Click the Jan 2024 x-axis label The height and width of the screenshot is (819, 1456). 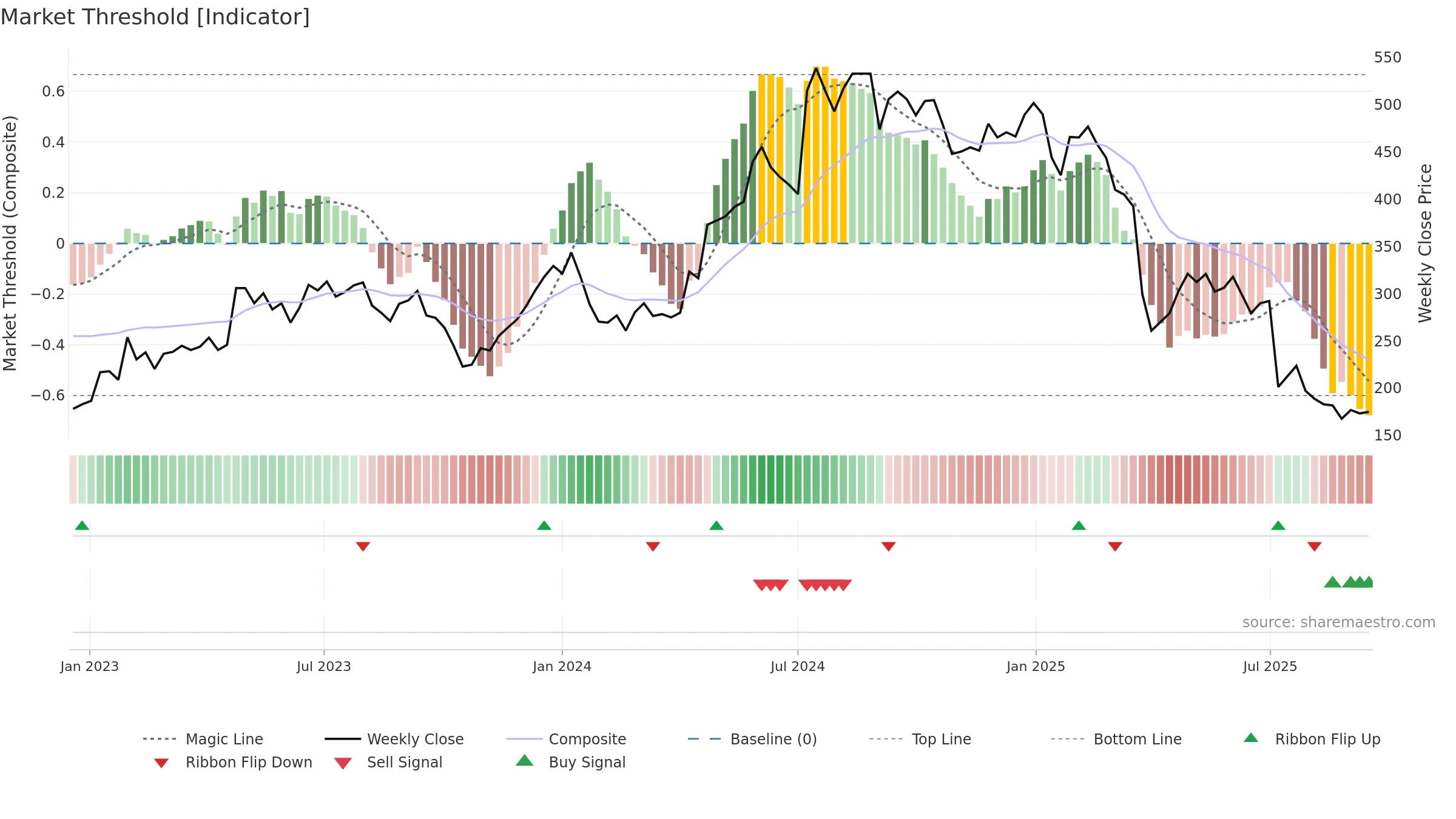coord(562,666)
